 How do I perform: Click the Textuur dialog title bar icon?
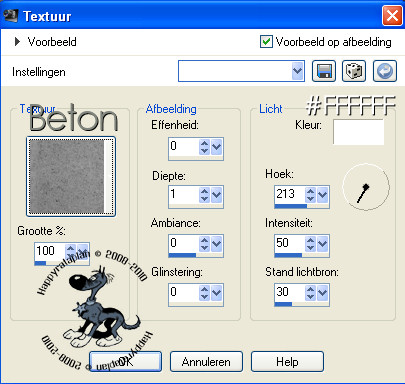tap(11, 15)
